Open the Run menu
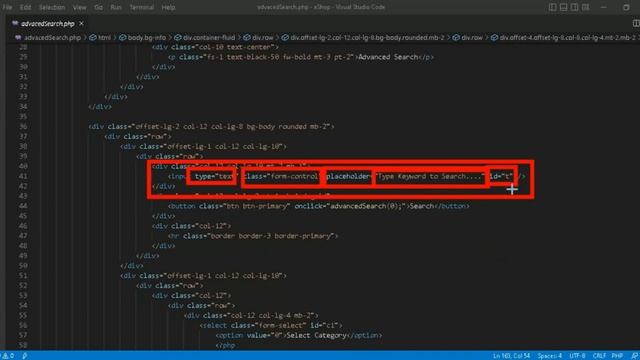Screen dimensions: 640x360 [116, 7]
